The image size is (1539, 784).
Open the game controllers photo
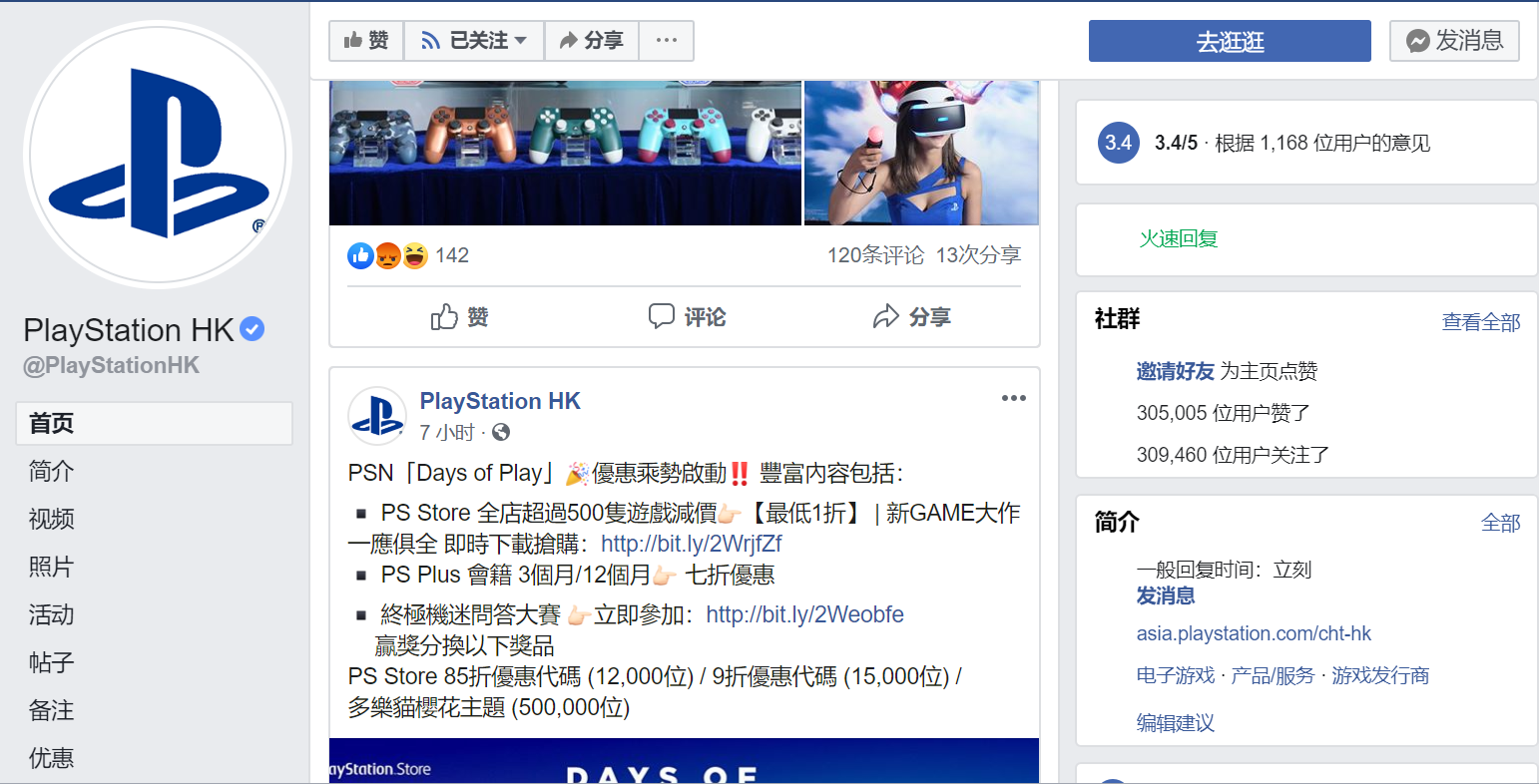pyautogui.click(x=565, y=153)
